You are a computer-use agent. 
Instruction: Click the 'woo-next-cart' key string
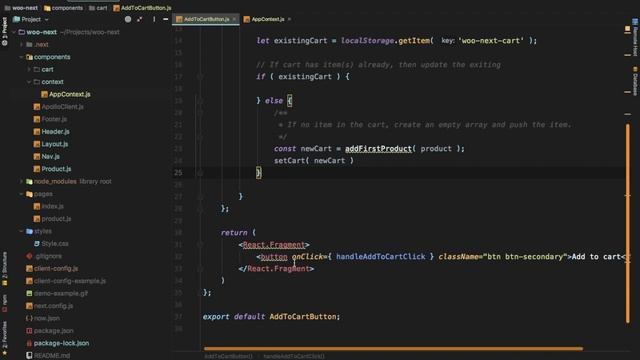point(491,40)
